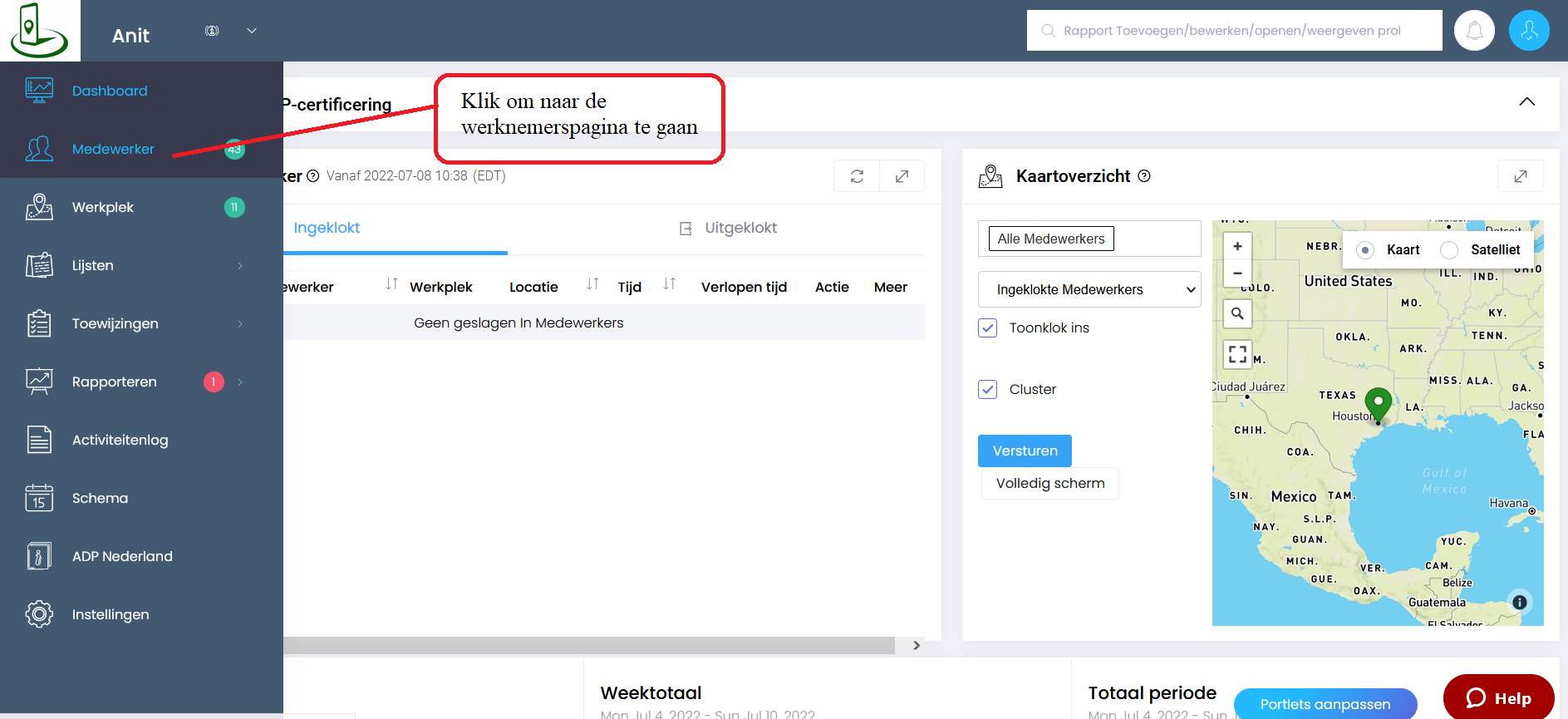Toggle map fullscreen view icon

click(x=1237, y=354)
